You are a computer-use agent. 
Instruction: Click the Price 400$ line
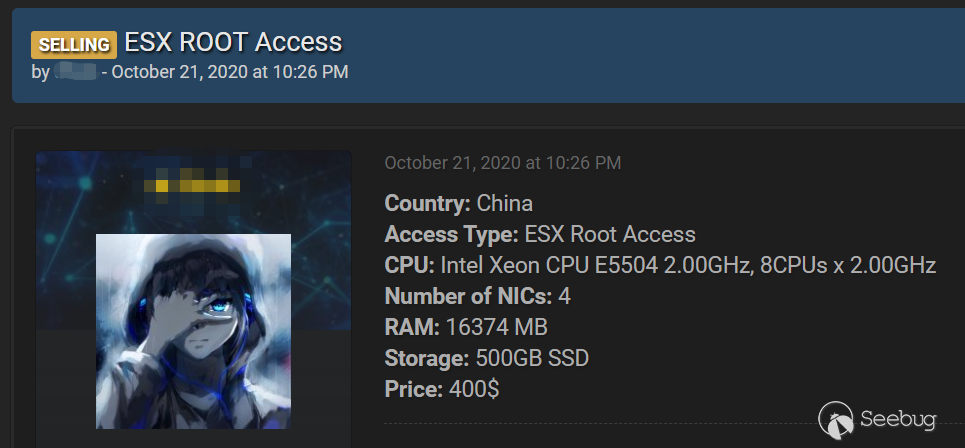pyautogui.click(x=441, y=389)
